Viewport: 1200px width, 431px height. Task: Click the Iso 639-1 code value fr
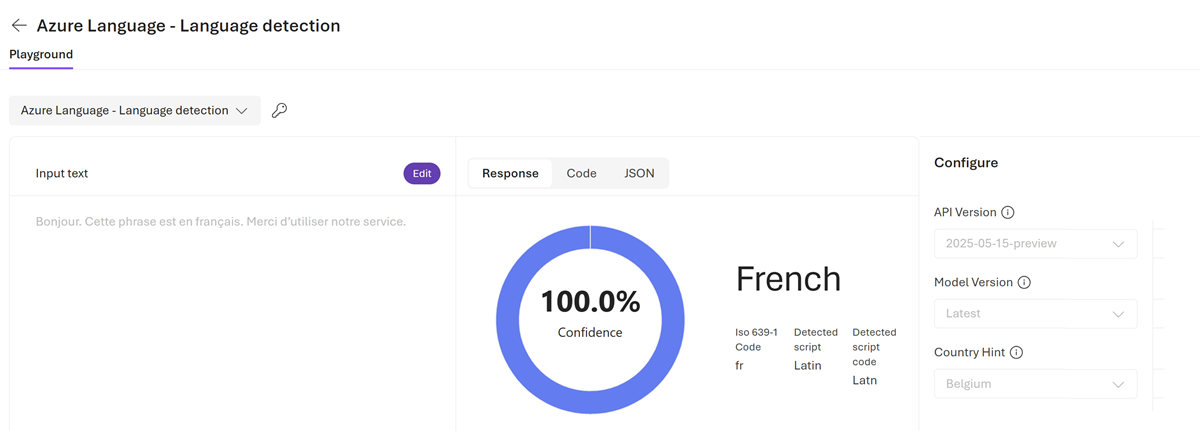(739, 365)
